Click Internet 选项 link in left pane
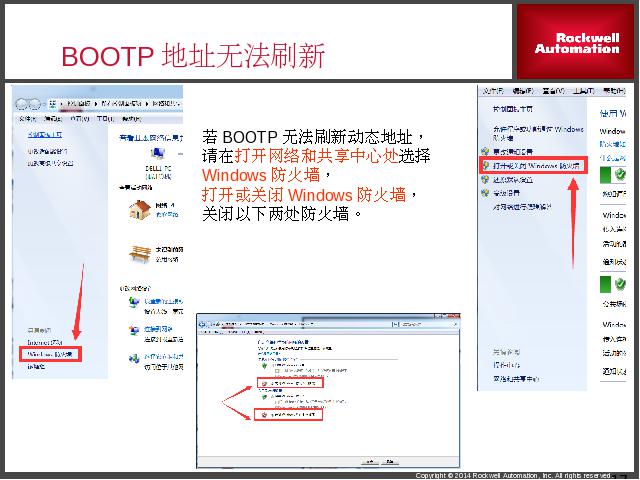Image resolution: width=640 pixels, height=480 pixels. (45, 342)
